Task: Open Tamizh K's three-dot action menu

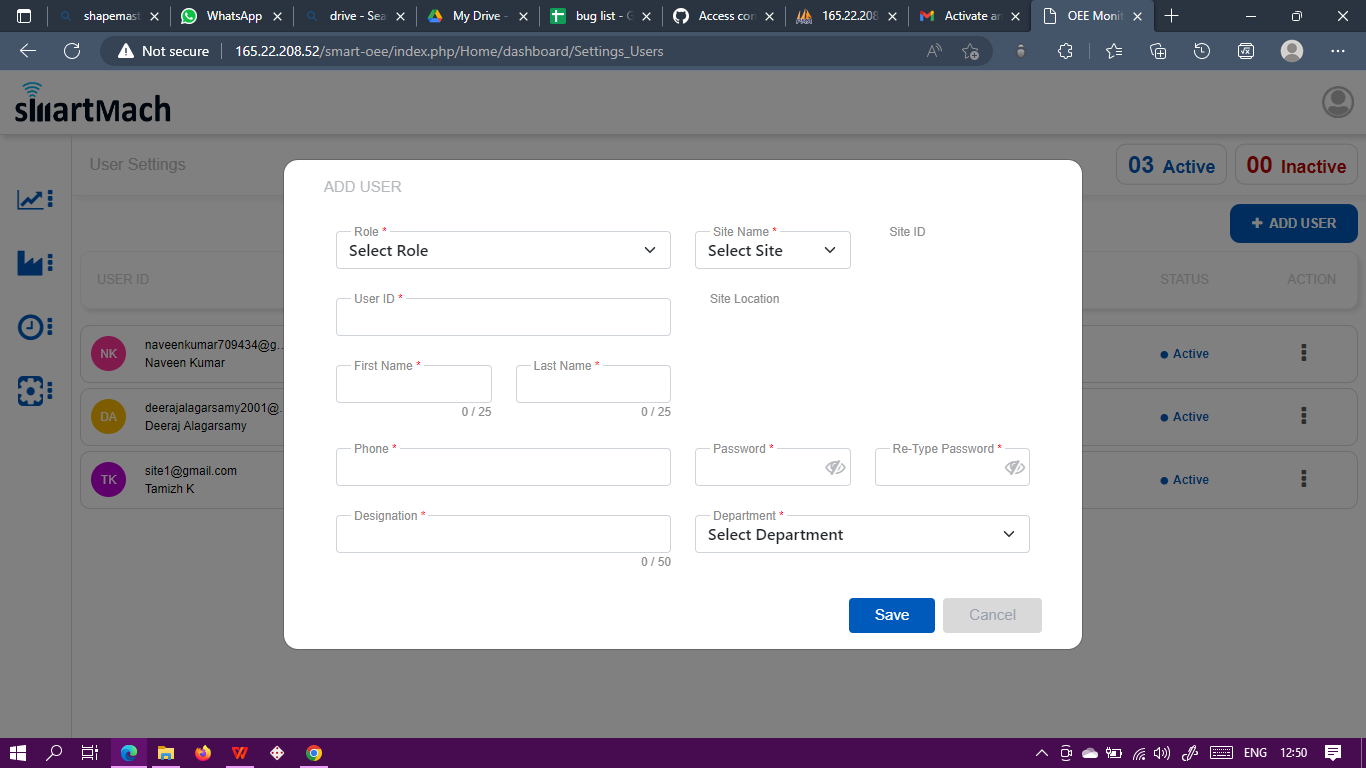Action: point(1303,479)
